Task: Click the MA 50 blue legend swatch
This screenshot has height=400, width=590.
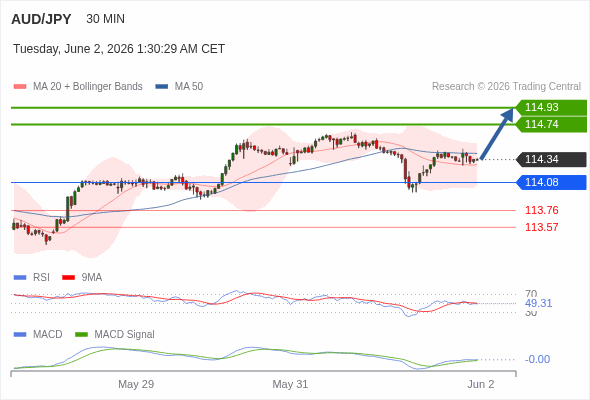Action: coord(162,87)
